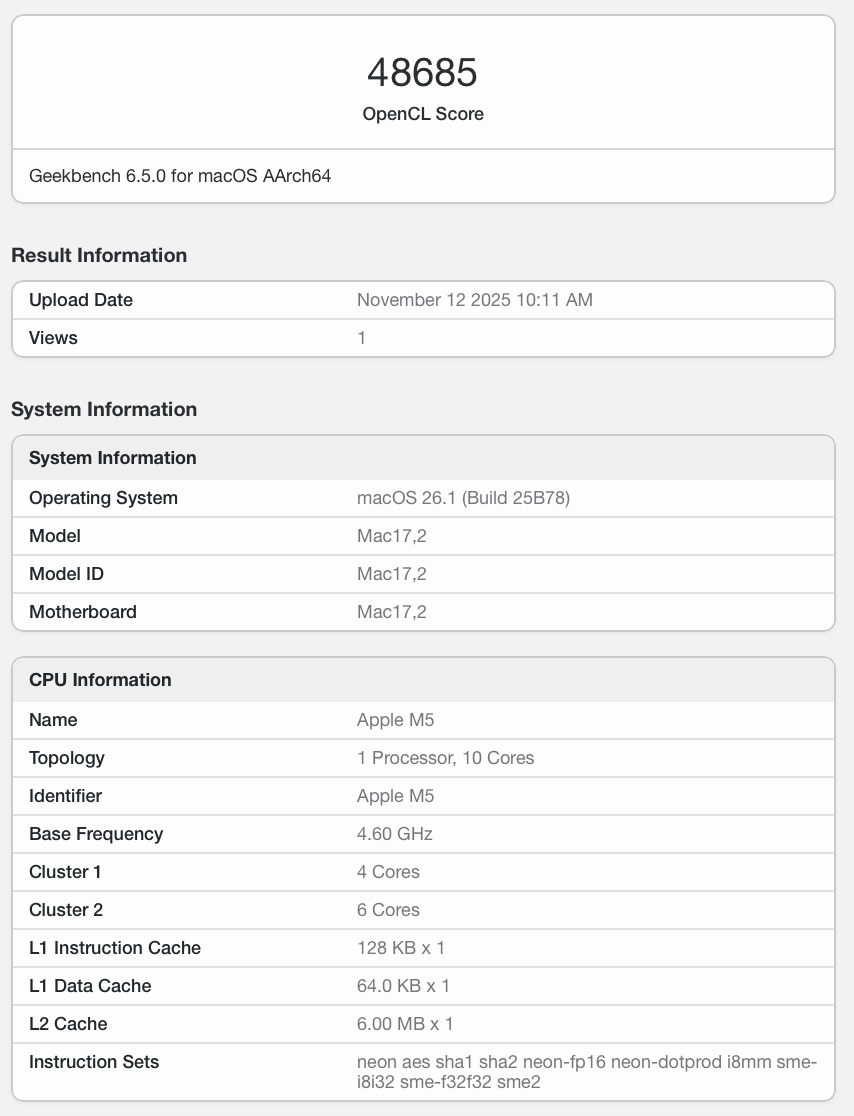
Task: Click the L1 Instruction Cache value 128 KB
Action: coord(400,948)
